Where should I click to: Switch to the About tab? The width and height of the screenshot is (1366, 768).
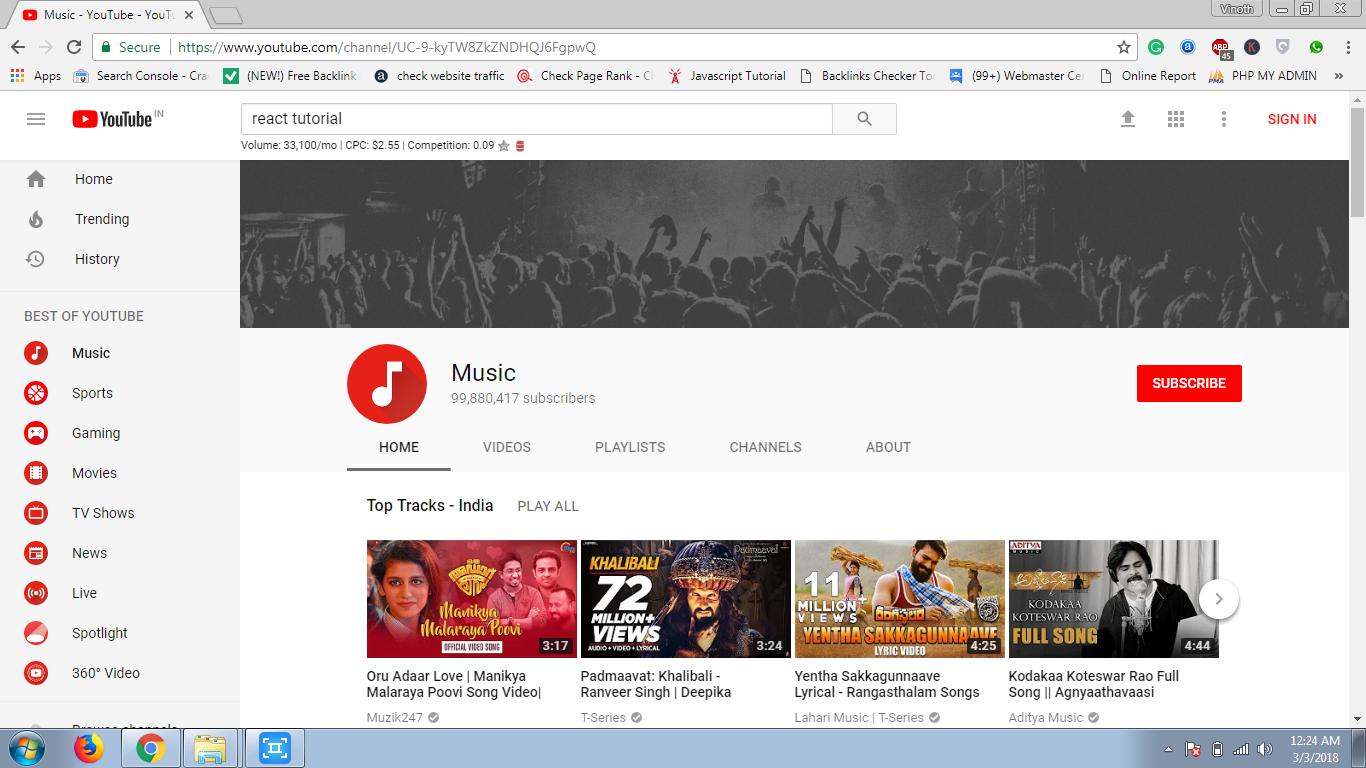(888, 447)
